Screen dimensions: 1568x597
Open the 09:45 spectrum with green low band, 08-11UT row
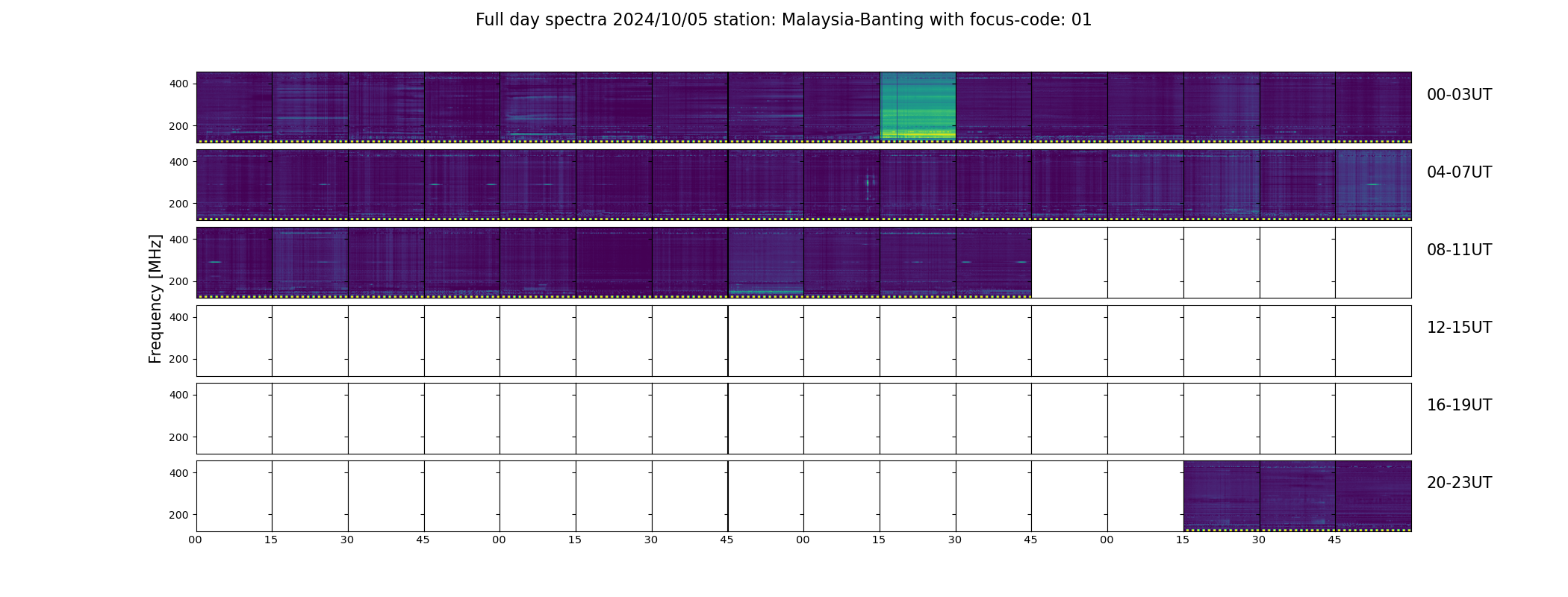tap(766, 263)
